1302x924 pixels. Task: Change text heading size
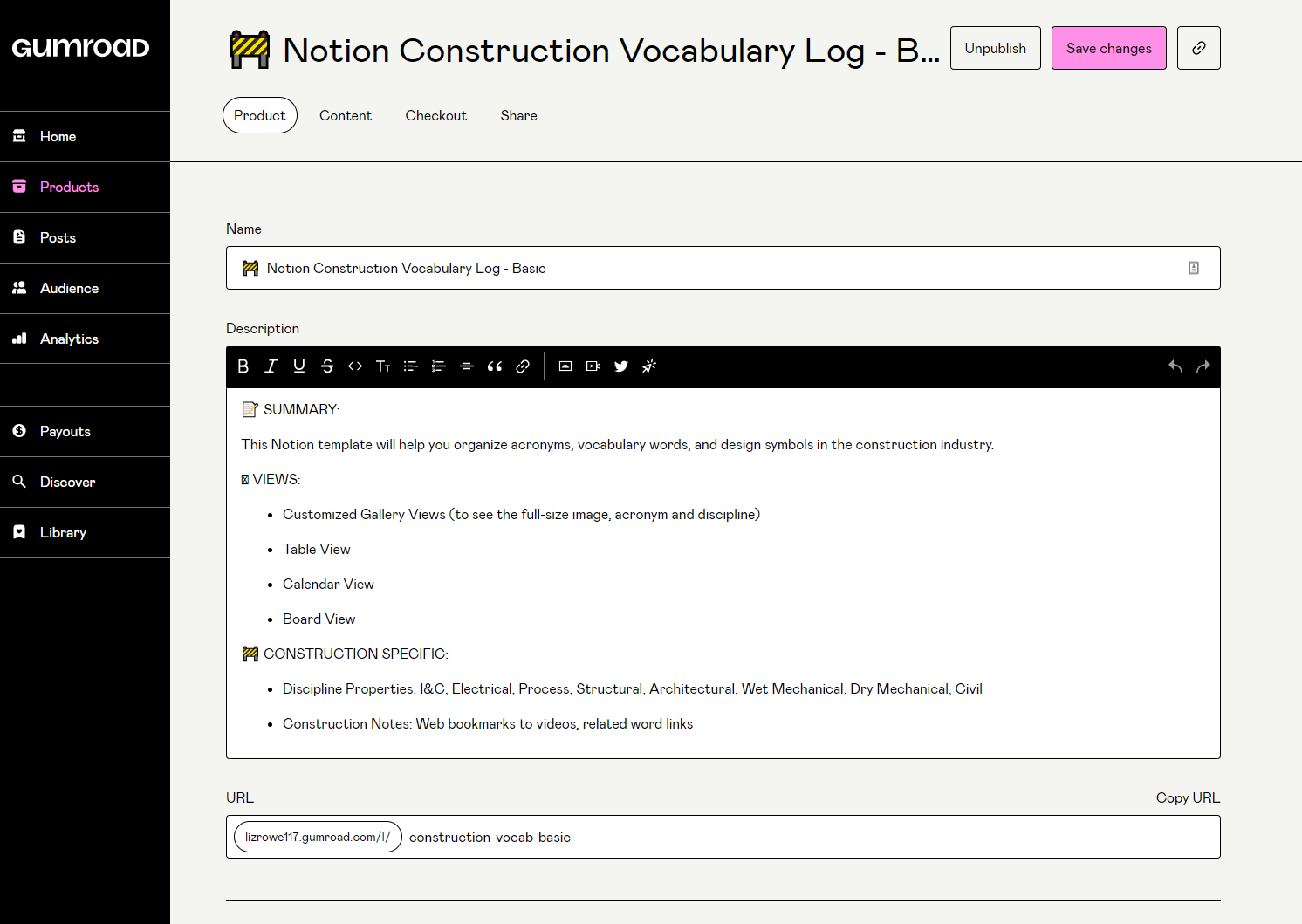(383, 366)
